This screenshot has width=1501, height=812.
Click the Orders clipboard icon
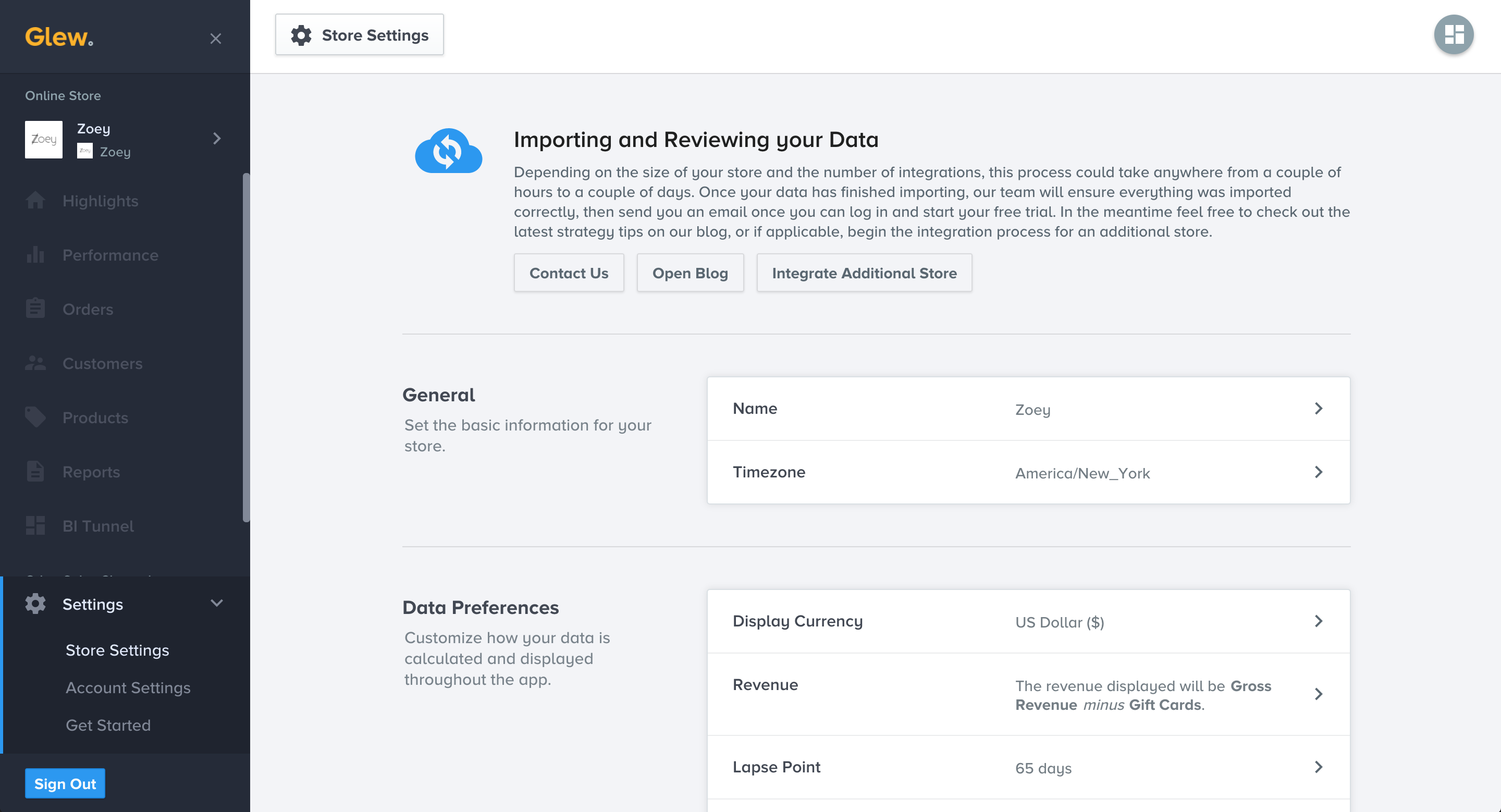[35, 309]
